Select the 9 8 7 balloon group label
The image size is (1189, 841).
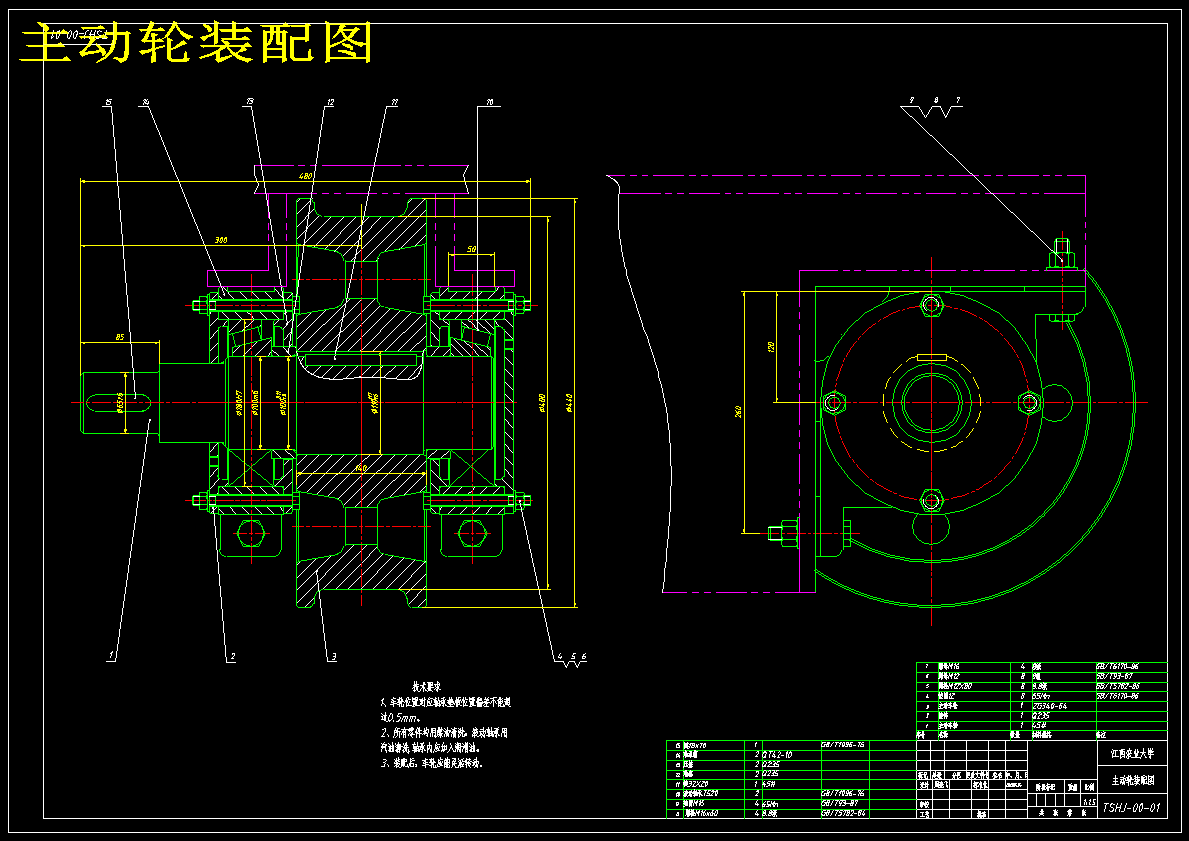[x=934, y=99]
